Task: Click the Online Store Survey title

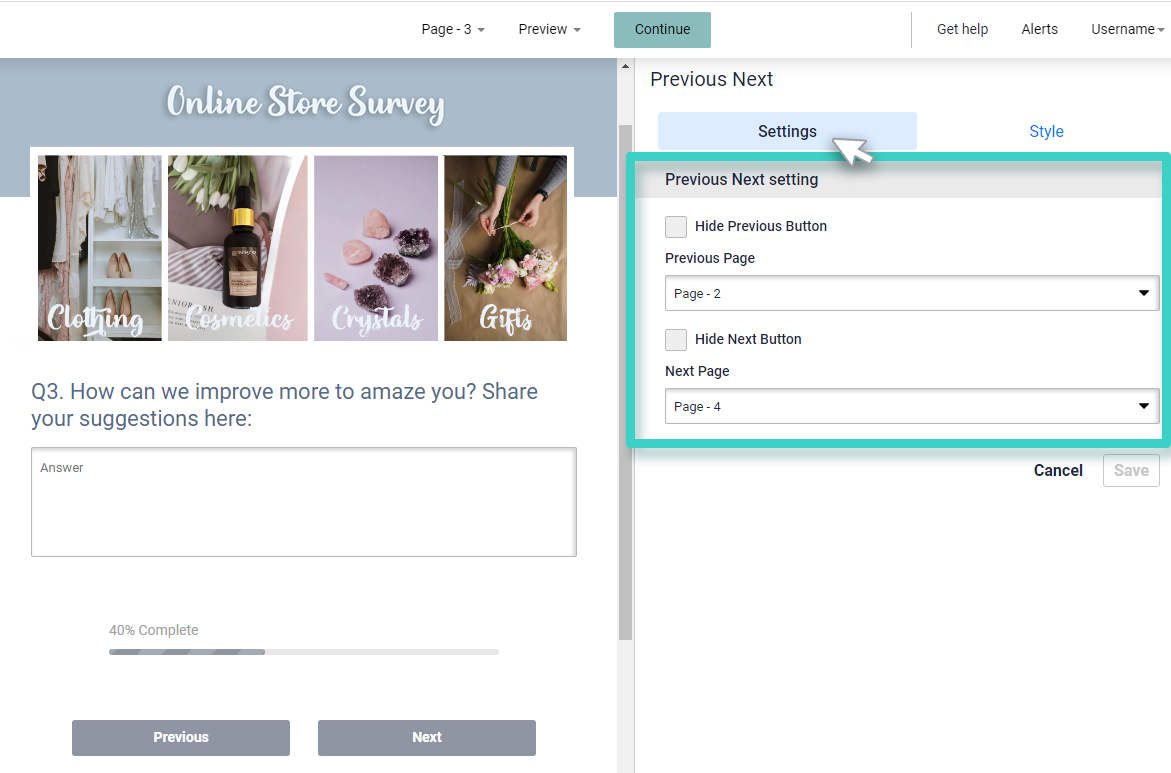Action: click(x=305, y=103)
